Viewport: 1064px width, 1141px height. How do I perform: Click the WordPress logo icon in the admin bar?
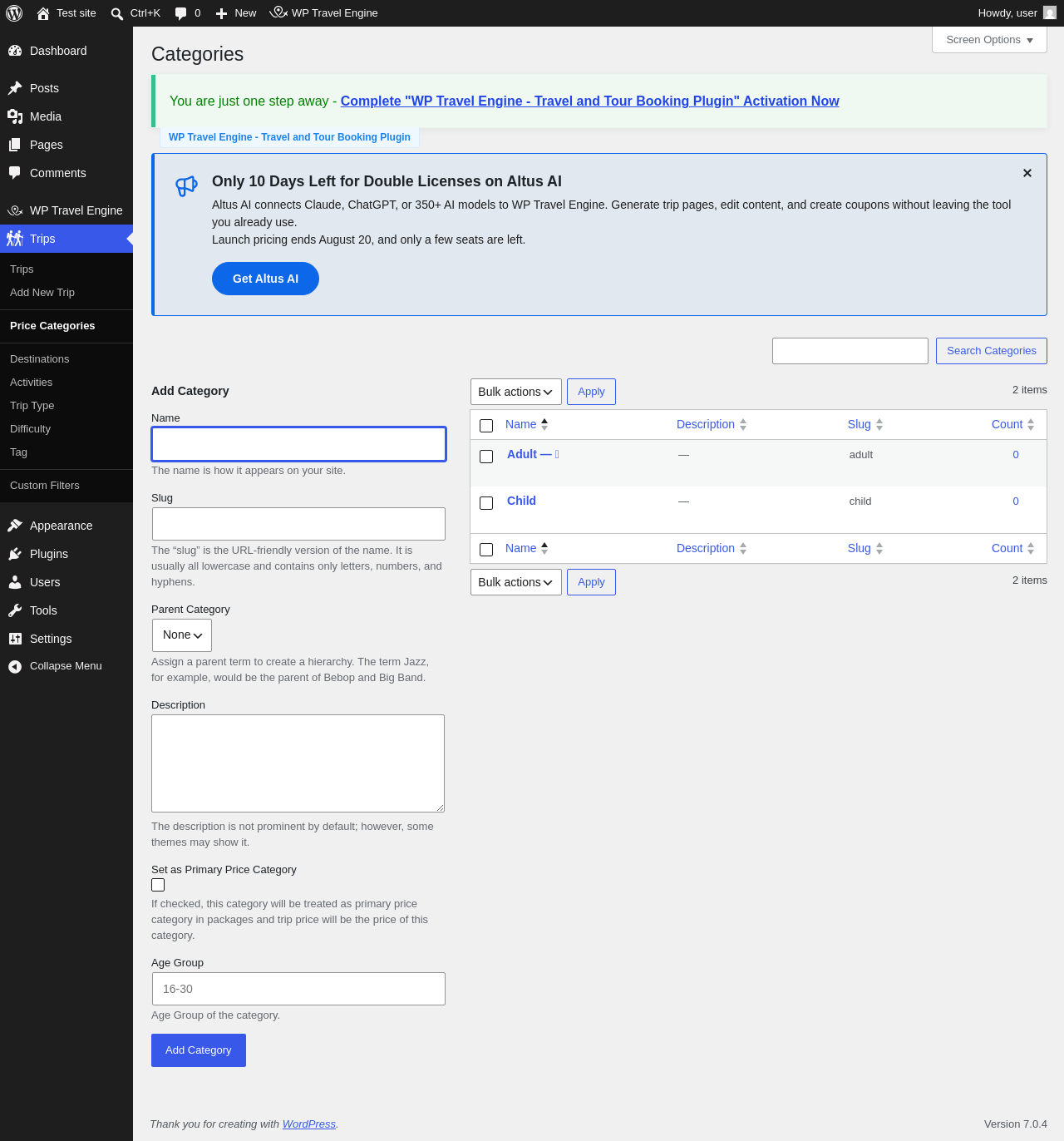pos(14,13)
